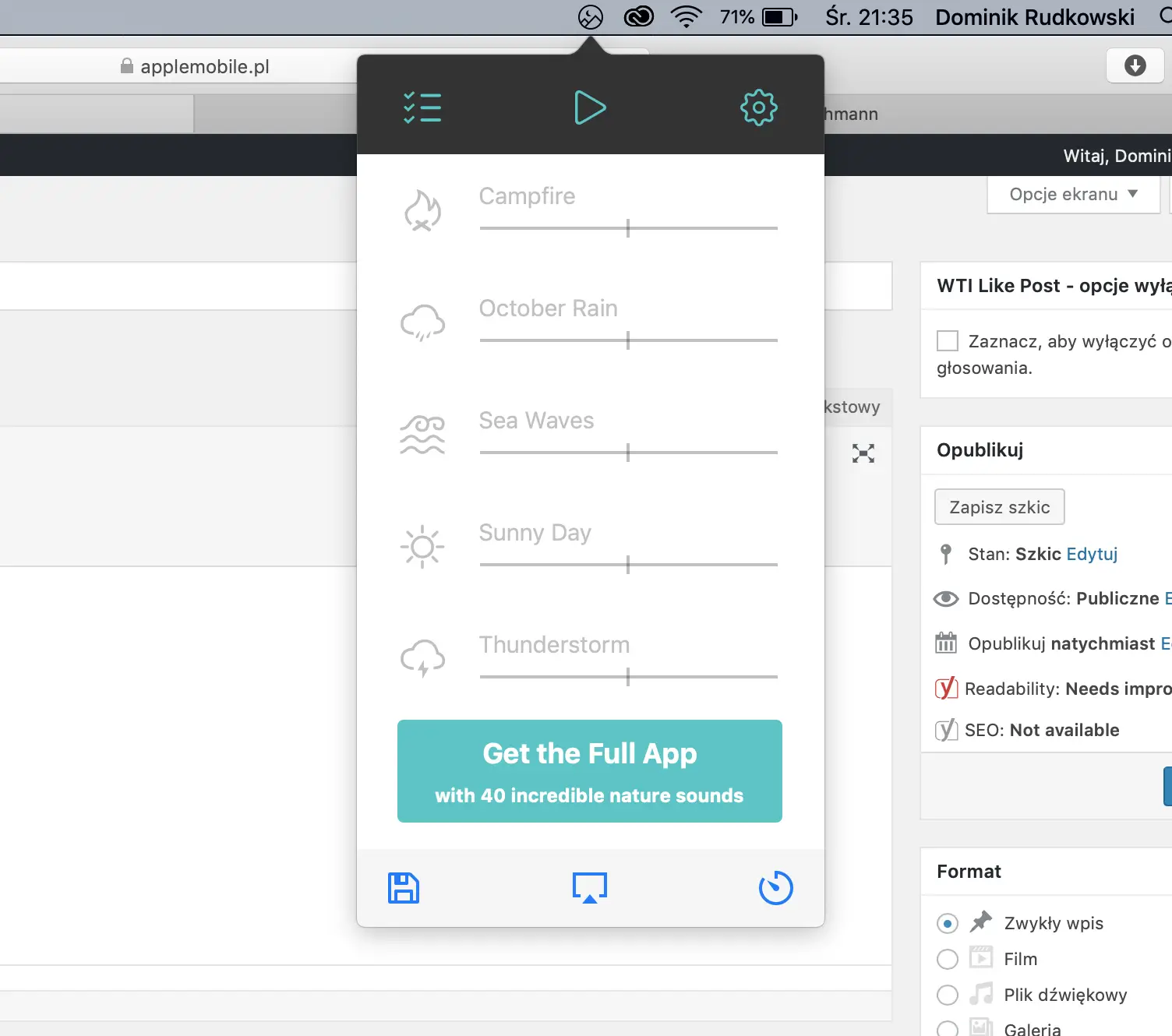Open the Wi-Fi menu in menu bar
Screen dimensions: 1172x1036
point(687,17)
